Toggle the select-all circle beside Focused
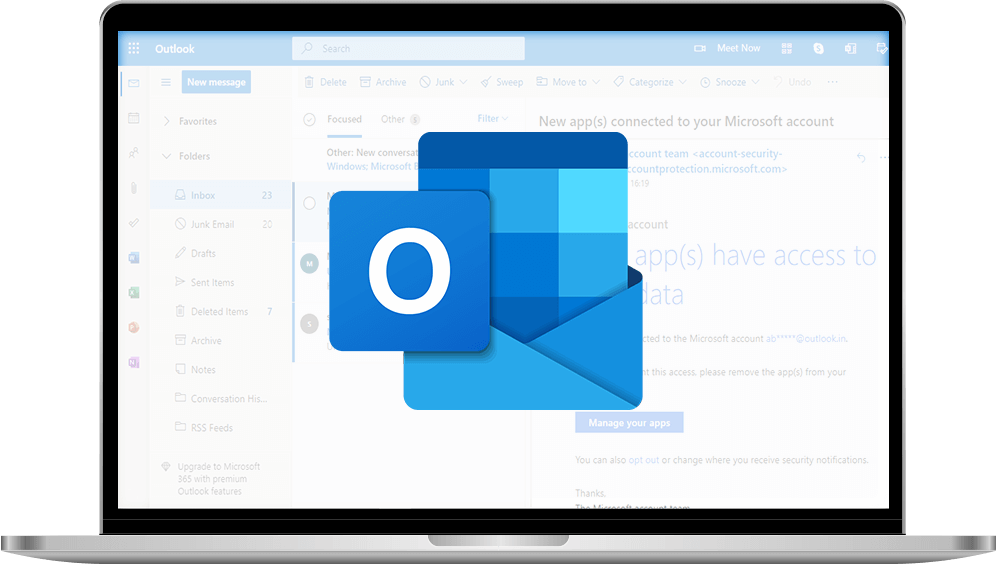Image resolution: width=1000 pixels, height=565 pixels. point(309,119)
